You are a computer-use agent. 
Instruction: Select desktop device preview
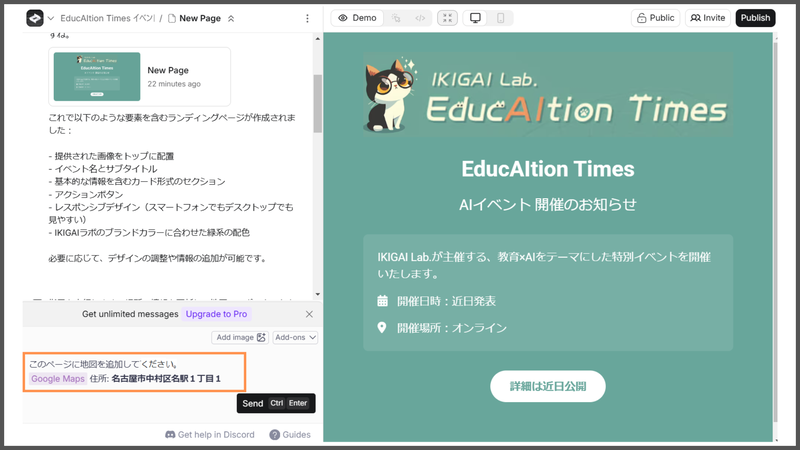pyautogui.click(x=475, y=18)
